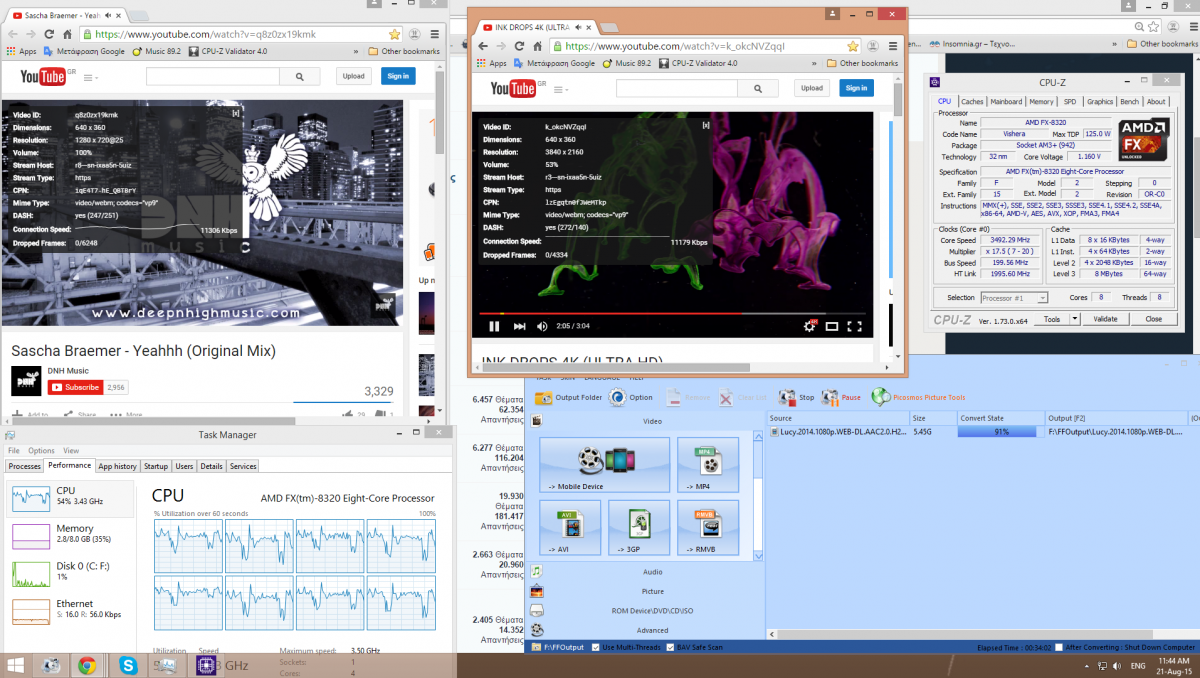Viewport: 1200px width, 678px height.
Task: Choose 3GP conversion format
Action: tap(638, 527)
